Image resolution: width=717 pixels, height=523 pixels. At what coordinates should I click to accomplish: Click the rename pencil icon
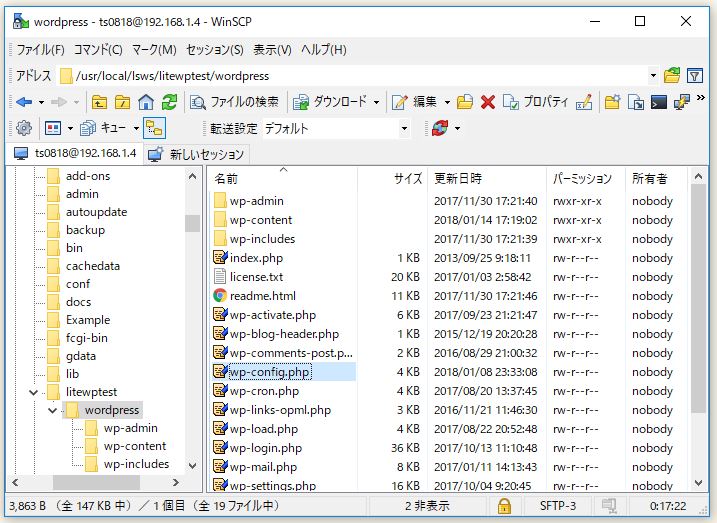(x=584, y=102)
